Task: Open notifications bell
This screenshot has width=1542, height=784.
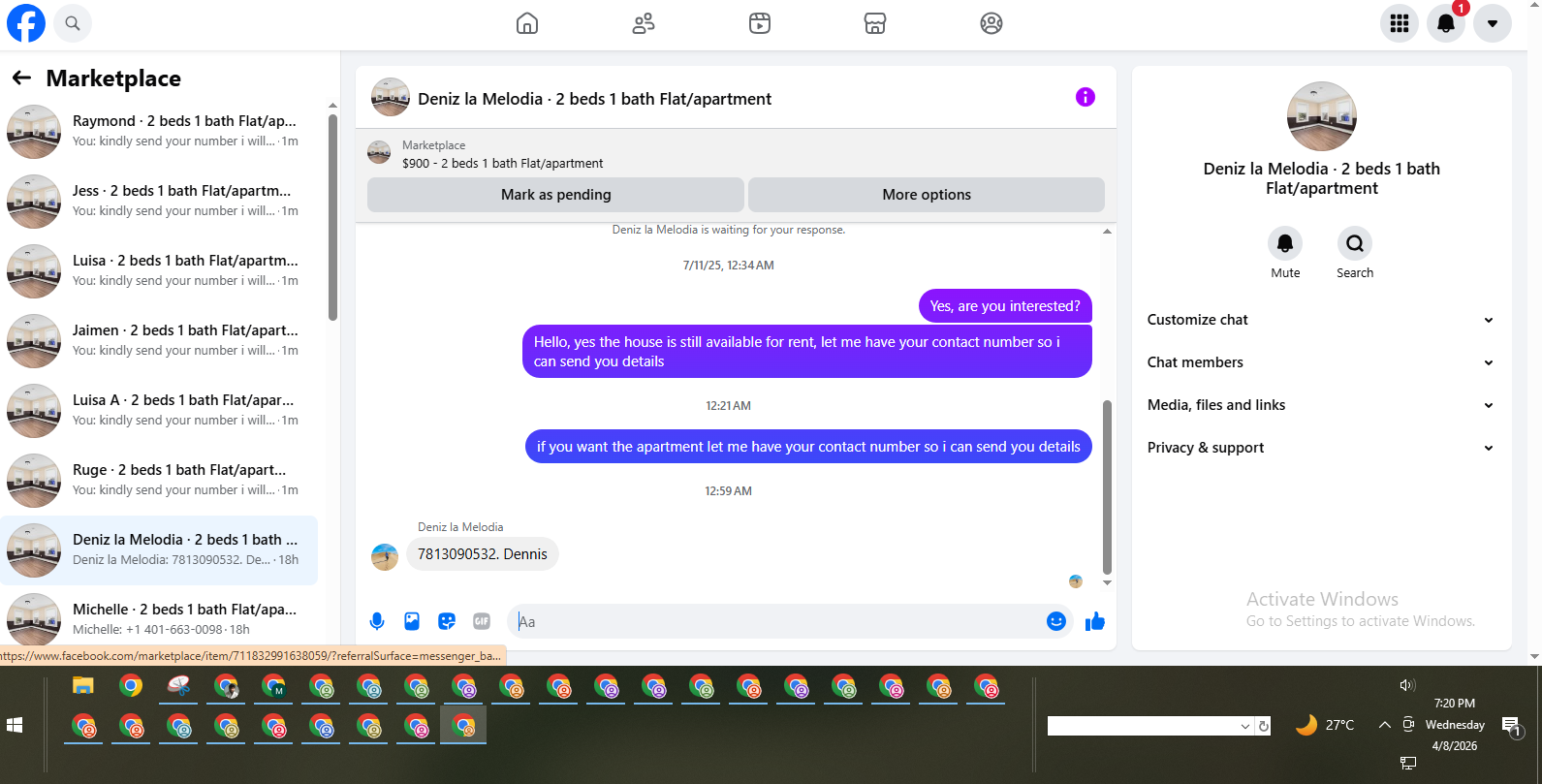Action: coord(1446,23)
